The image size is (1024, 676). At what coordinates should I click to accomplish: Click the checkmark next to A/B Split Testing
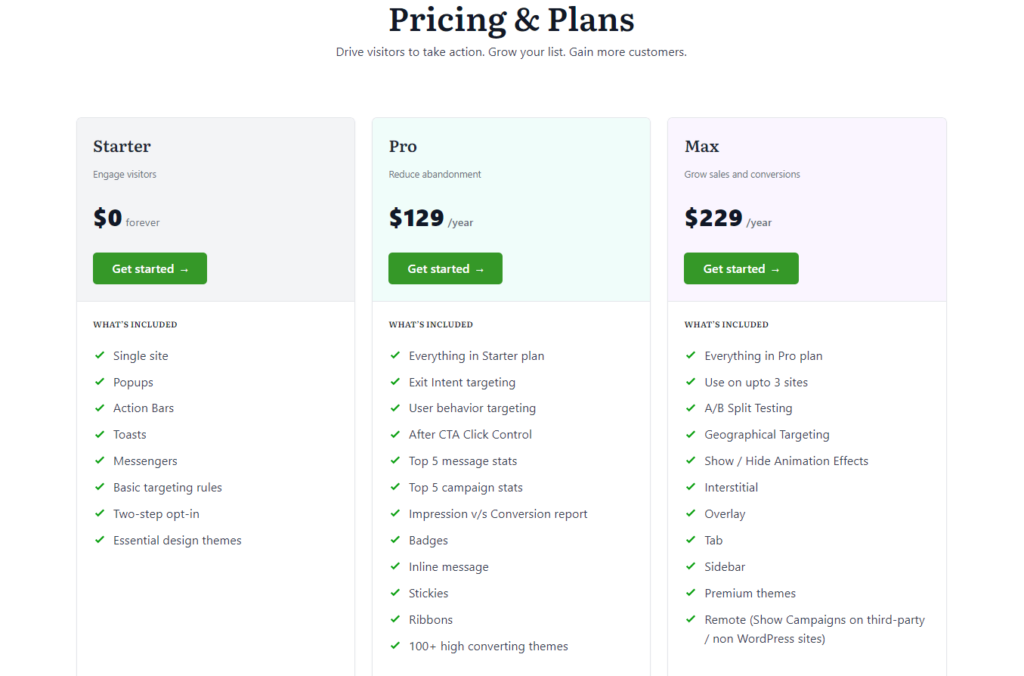(690, 408)
